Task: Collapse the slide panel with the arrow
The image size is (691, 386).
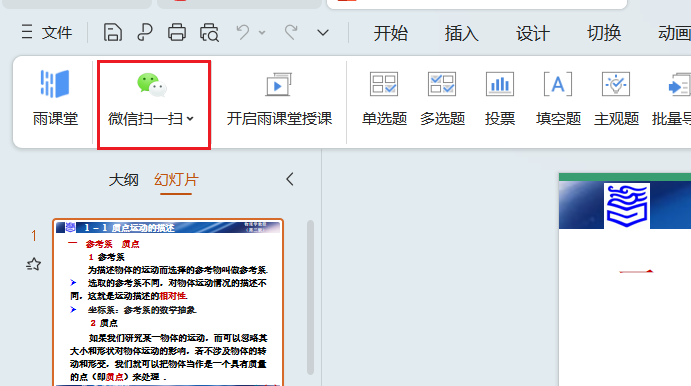Action: pyautogui.click(x=290, y=179)
